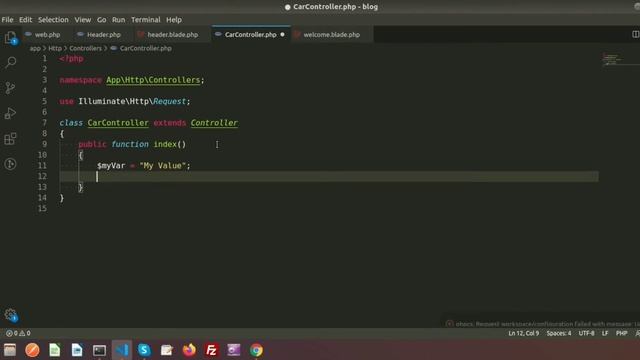Click the split editor icon at top right
The width and height of the screenshot is (640, 360).
tap(636, 34)
